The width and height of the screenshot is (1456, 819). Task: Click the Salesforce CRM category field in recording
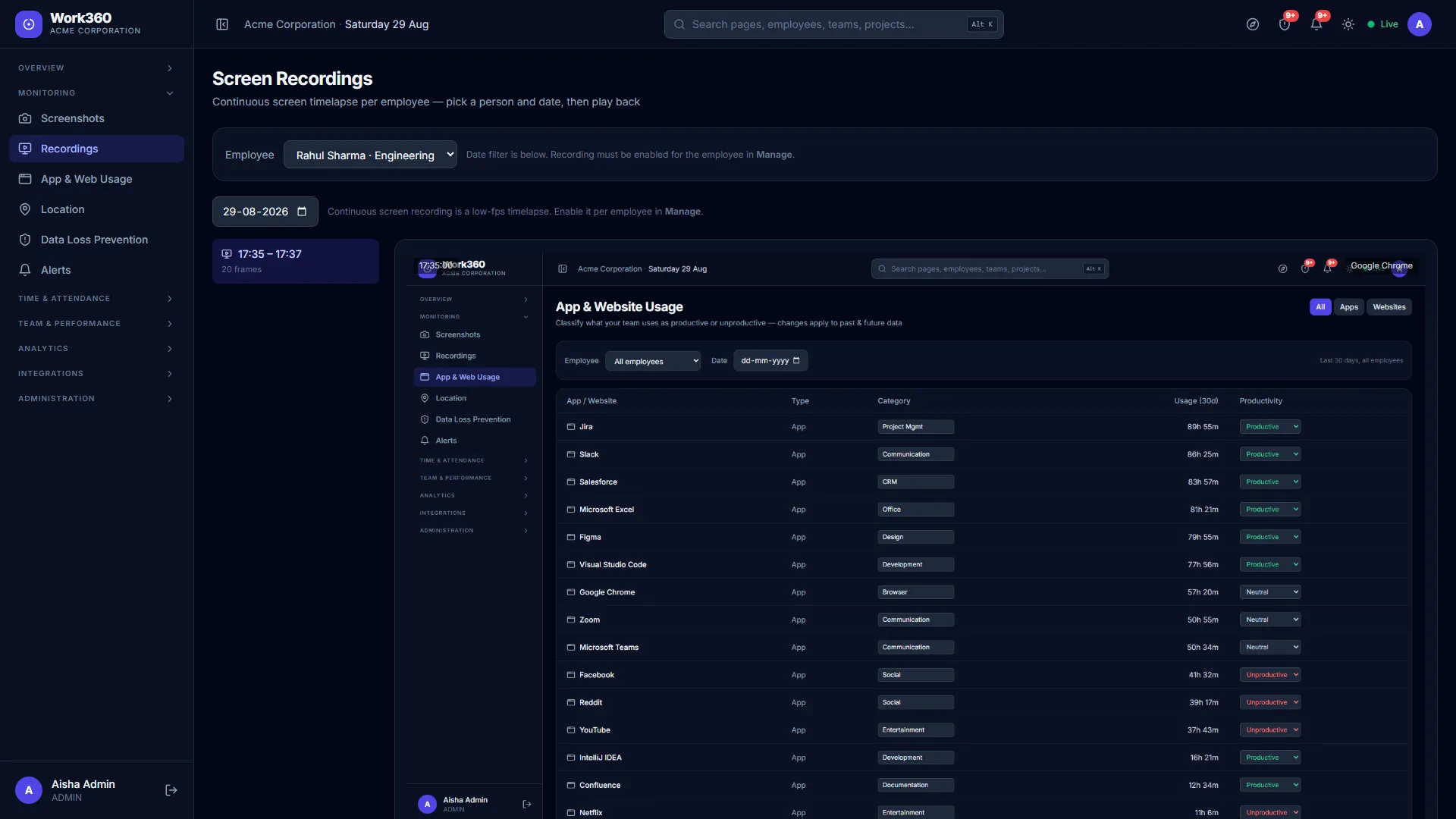(x=915, y=482)
